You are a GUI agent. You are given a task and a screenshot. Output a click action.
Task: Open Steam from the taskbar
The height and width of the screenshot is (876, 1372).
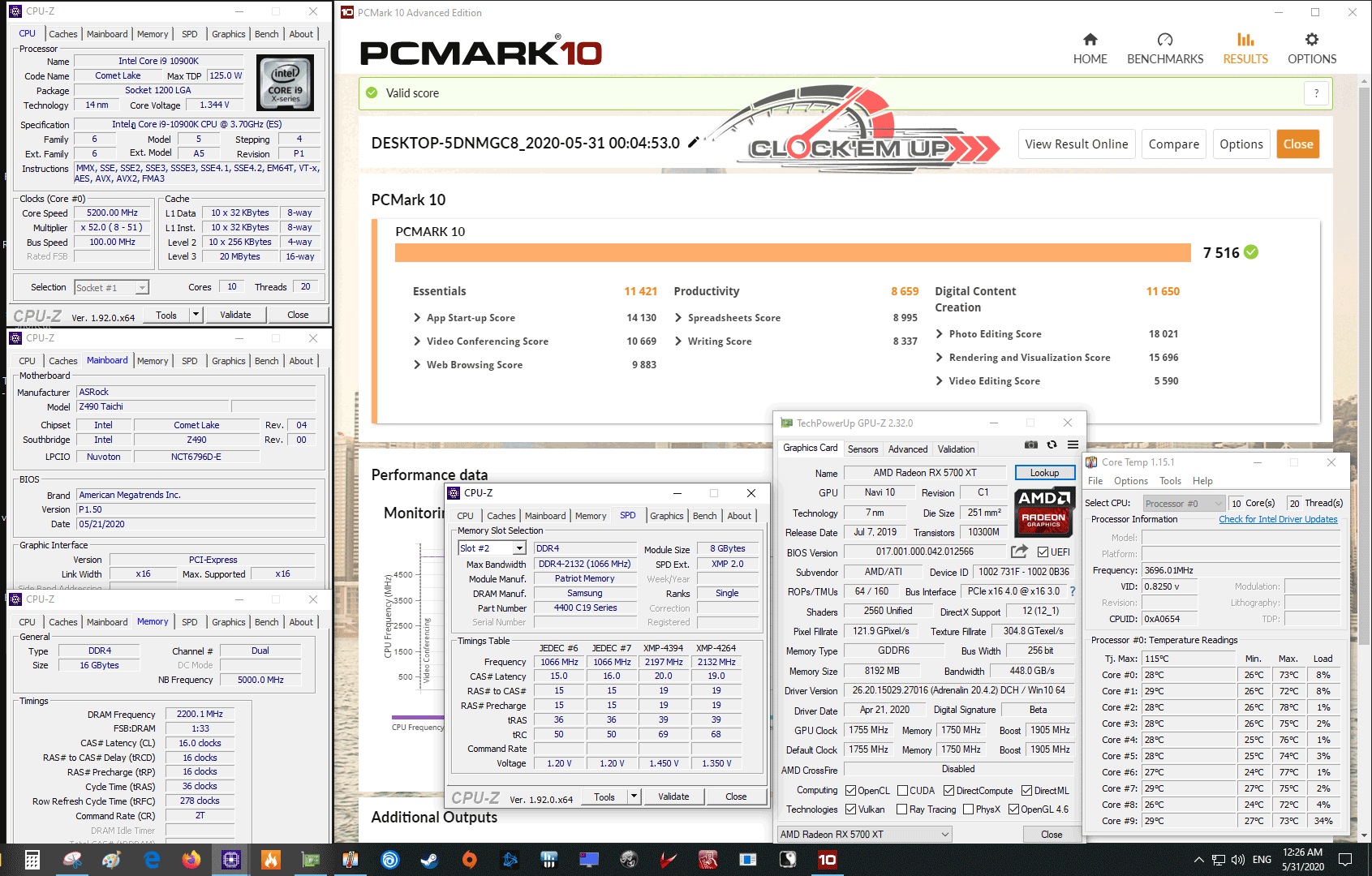[429, 859]
